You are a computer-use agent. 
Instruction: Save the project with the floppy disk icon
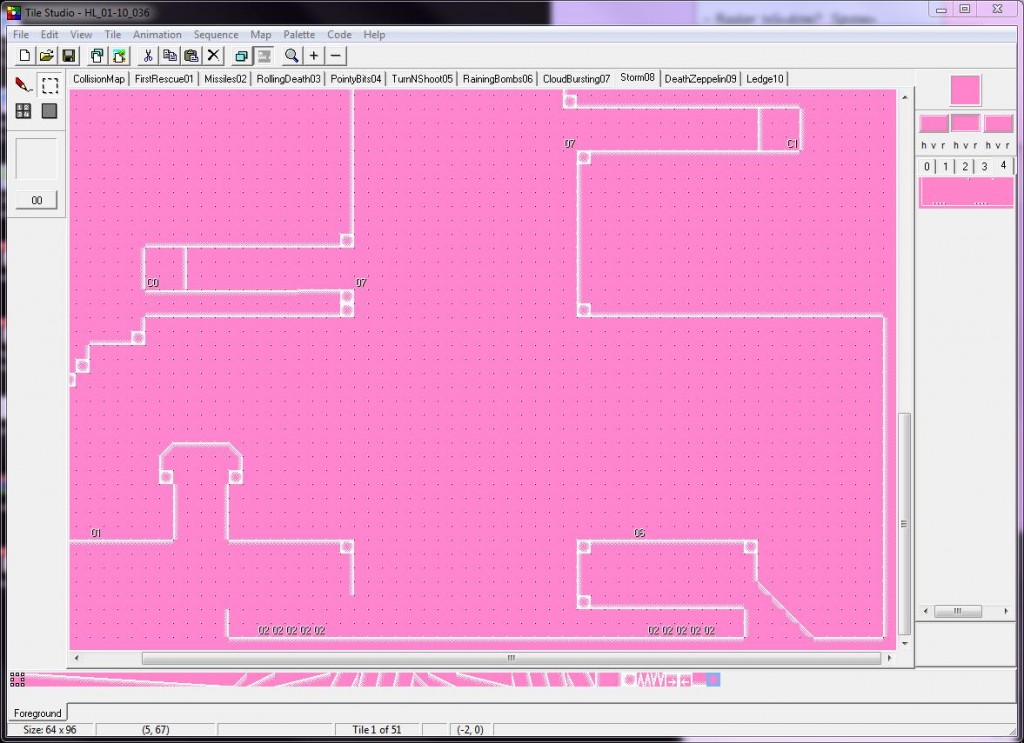tap(69, 56)
